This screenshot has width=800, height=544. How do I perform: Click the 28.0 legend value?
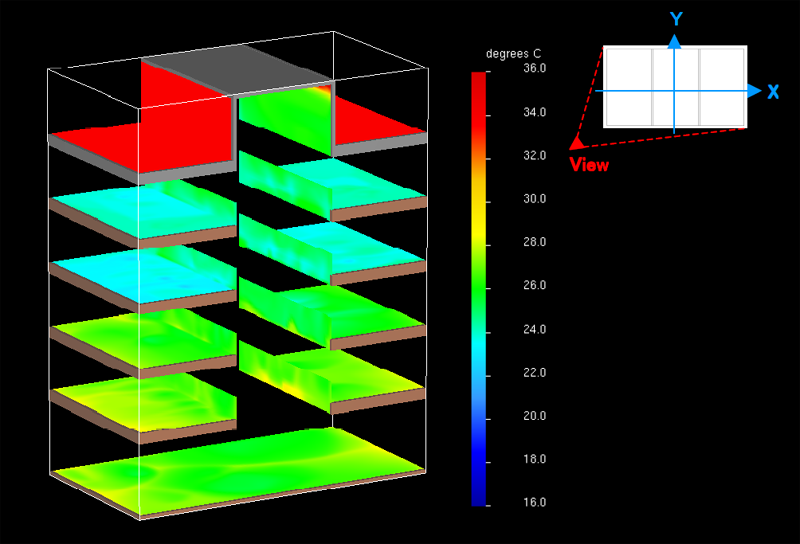click(534, 242)
